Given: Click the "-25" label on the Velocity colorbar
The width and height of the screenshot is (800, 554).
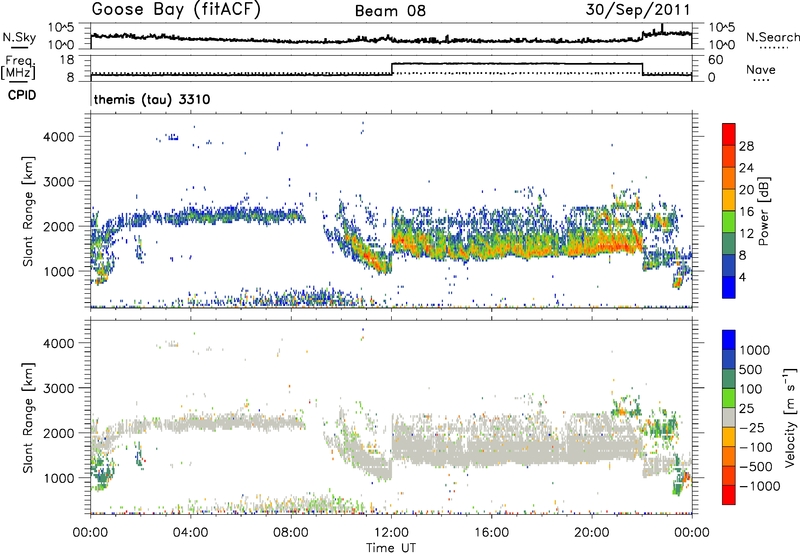Looking at the screenshot, I should coord(753,427).
